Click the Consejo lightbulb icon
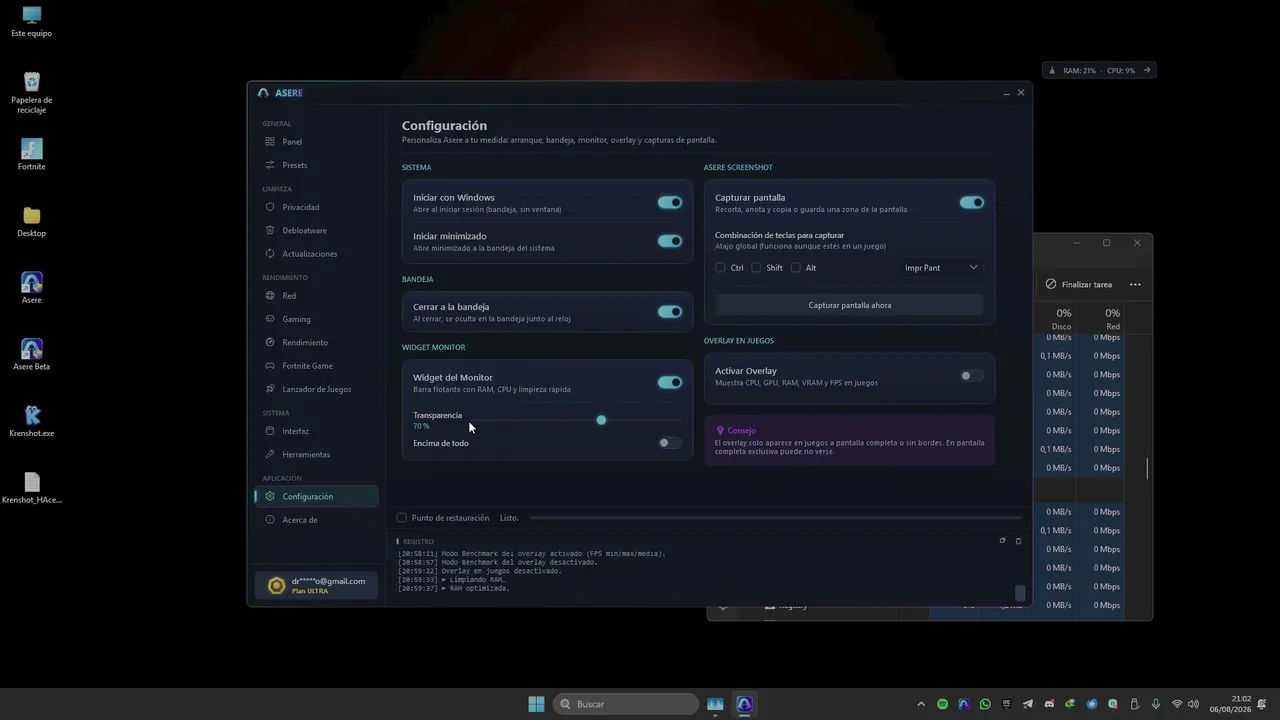The width and height of the screenshot is (1280, 720). coord(720,431)
